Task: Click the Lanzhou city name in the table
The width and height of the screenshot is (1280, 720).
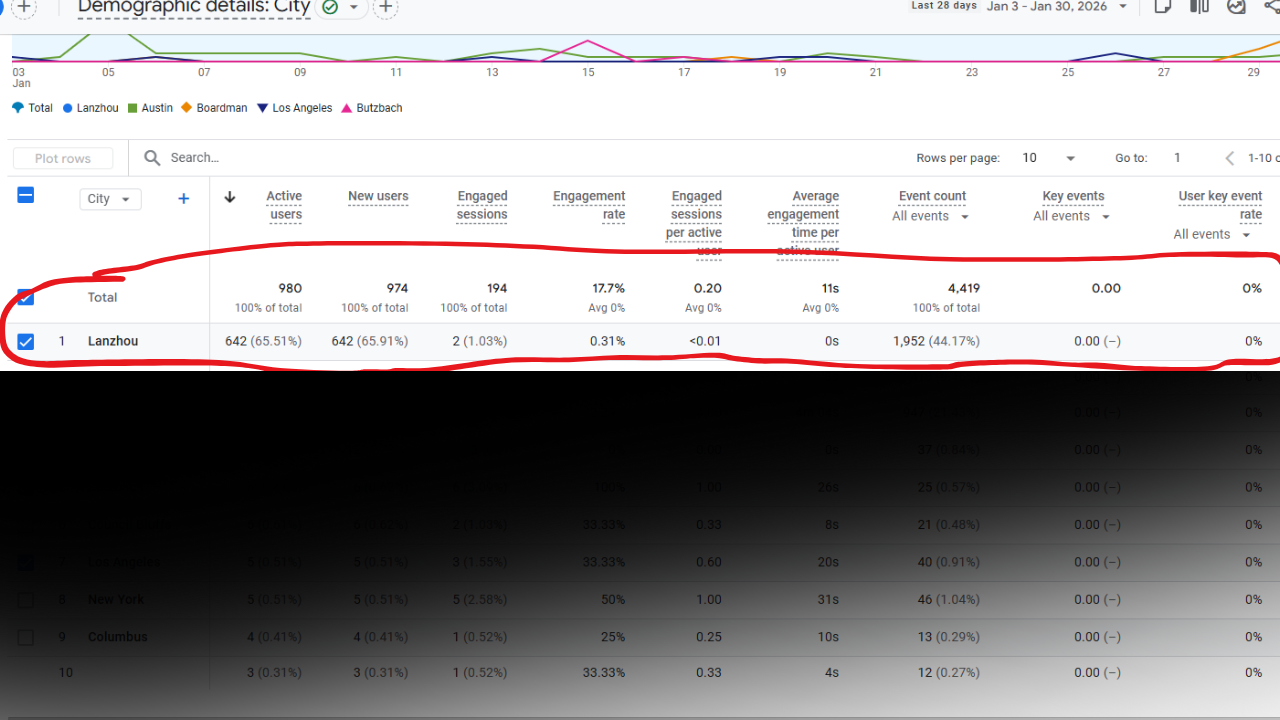Action: point(113,341)
